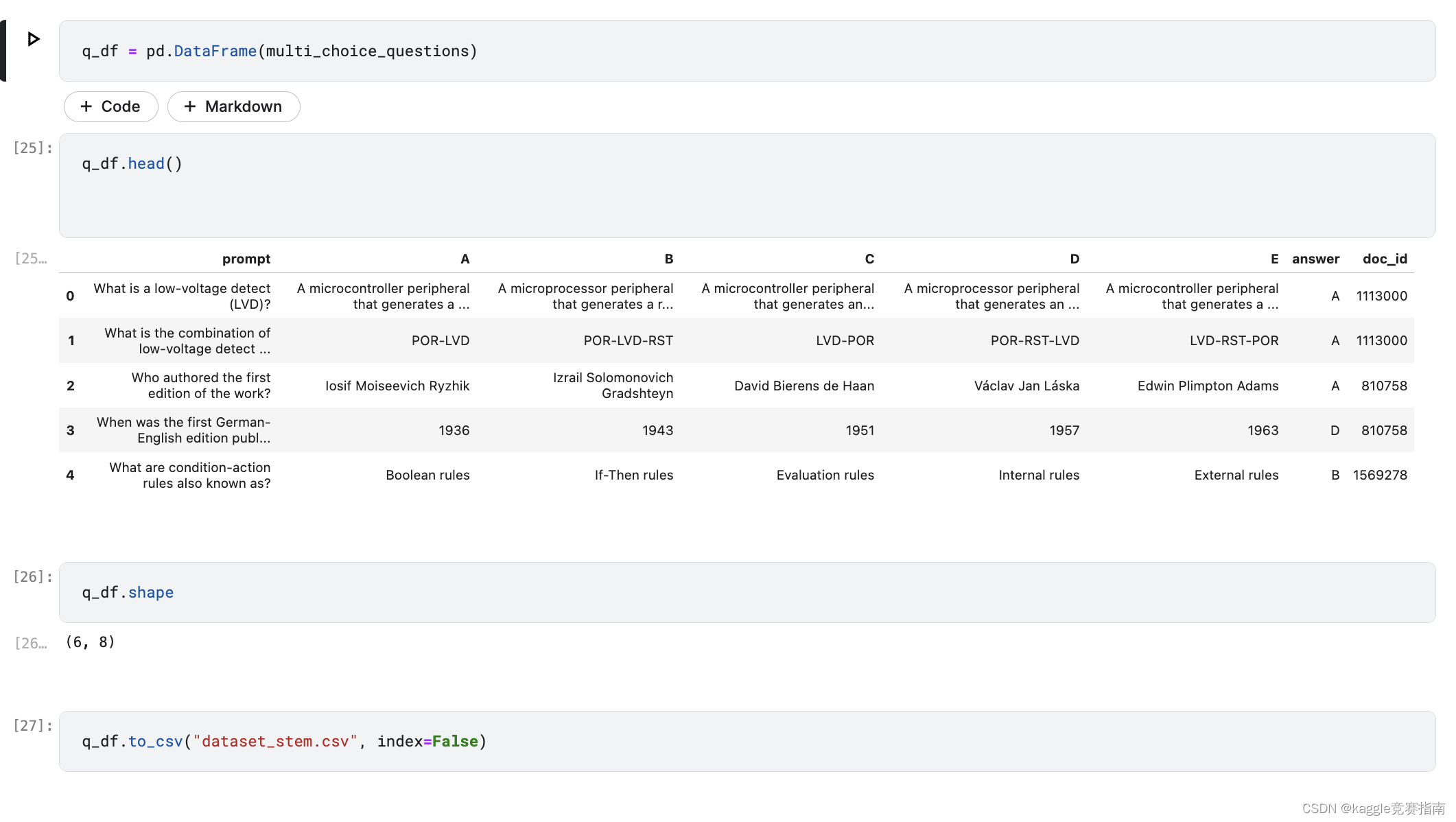1456x822 pixels.
Task: Click the 'doc_id' column header
Action: pyautogui.click(x=1385, y=259)
